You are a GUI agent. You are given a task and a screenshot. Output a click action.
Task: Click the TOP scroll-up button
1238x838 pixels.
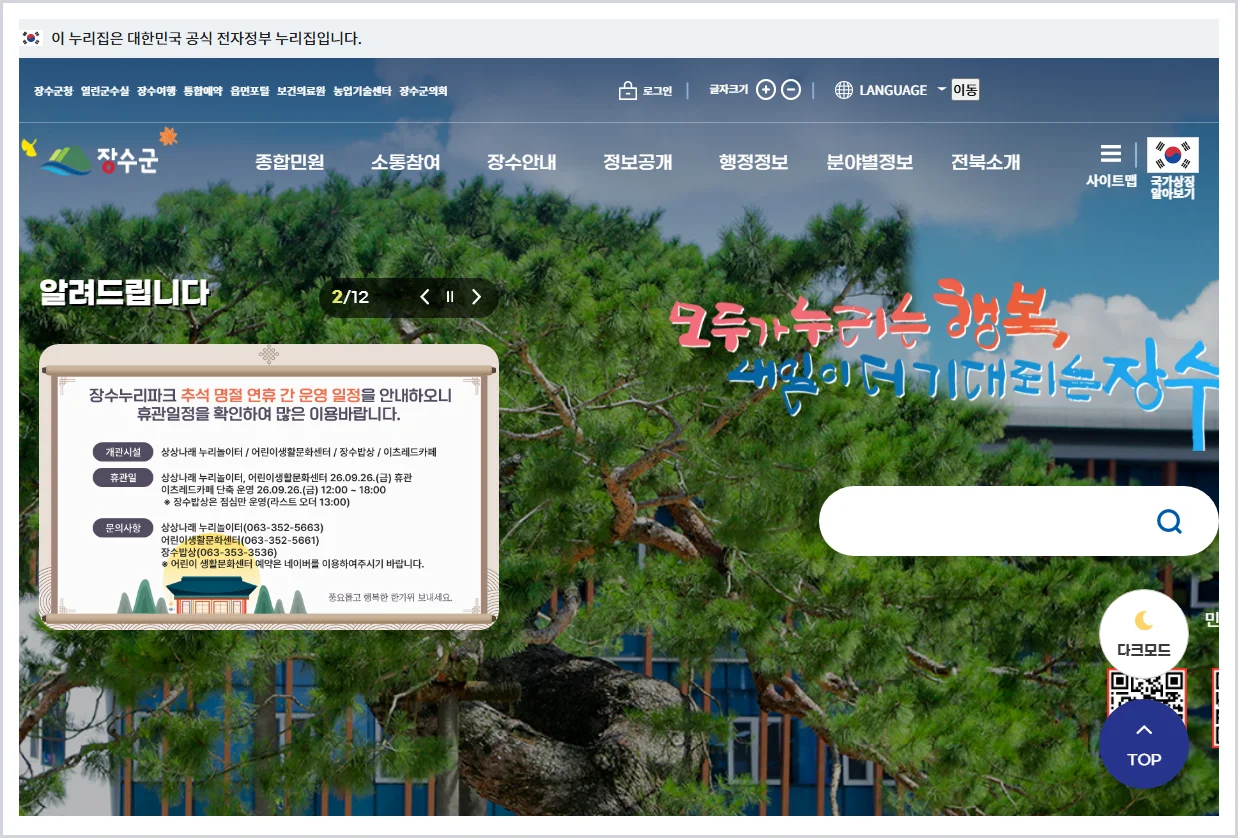(x=1144, y=744)
